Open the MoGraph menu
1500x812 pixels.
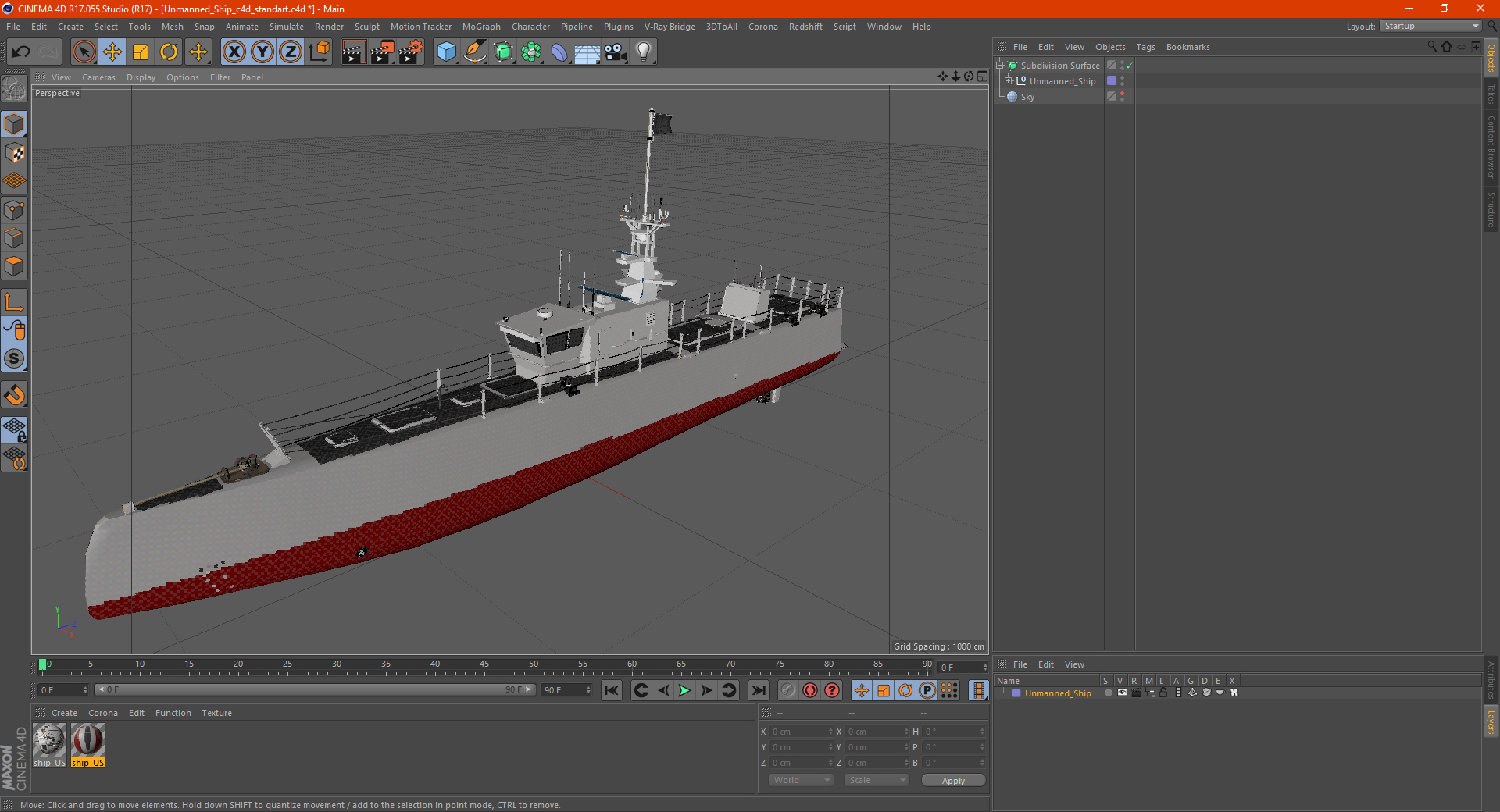(481, 27)
